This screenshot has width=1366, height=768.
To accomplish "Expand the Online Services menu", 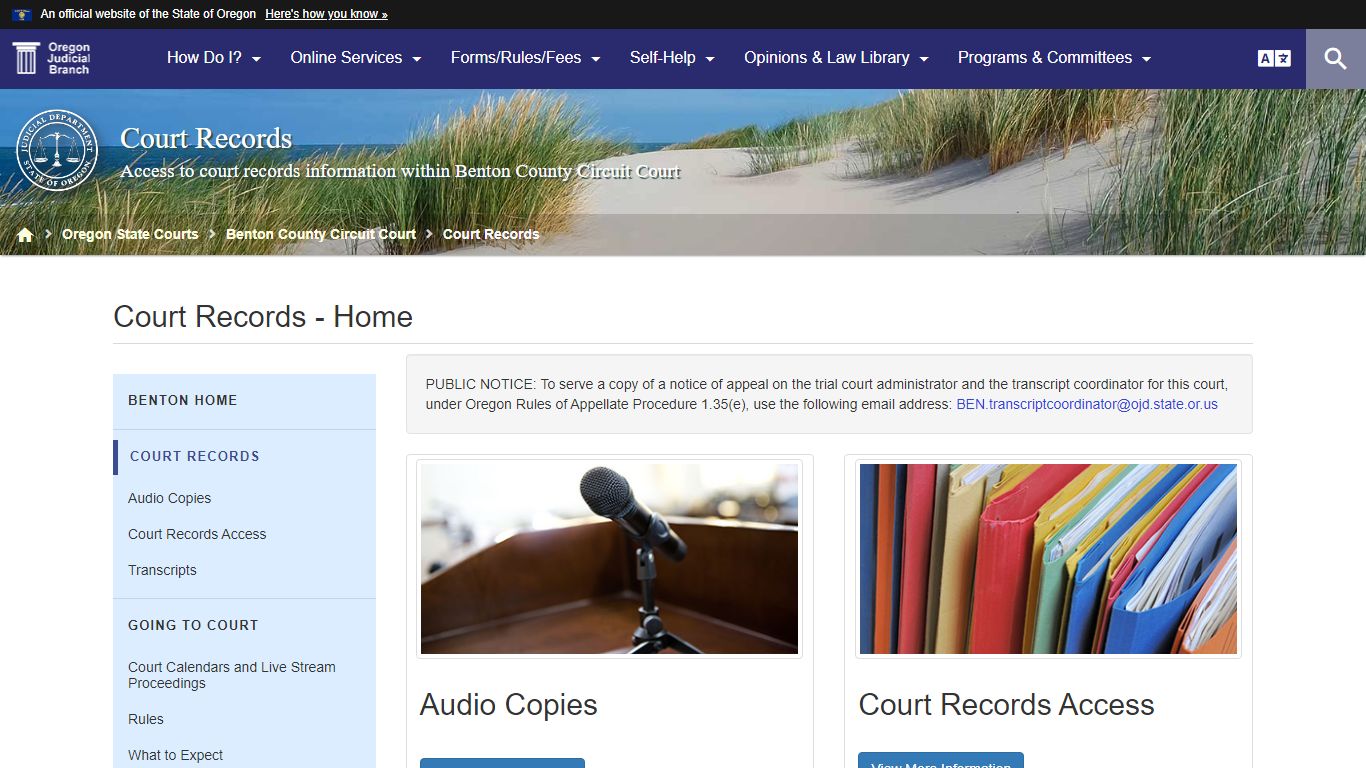I will tap(356, 58).
